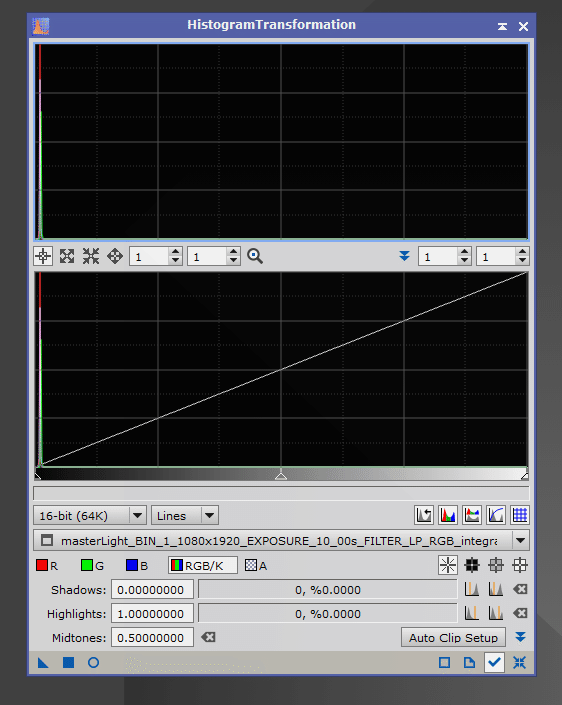Toggle the track view checkmark button
Screen dimensions: 562x705
coord(494,662)
